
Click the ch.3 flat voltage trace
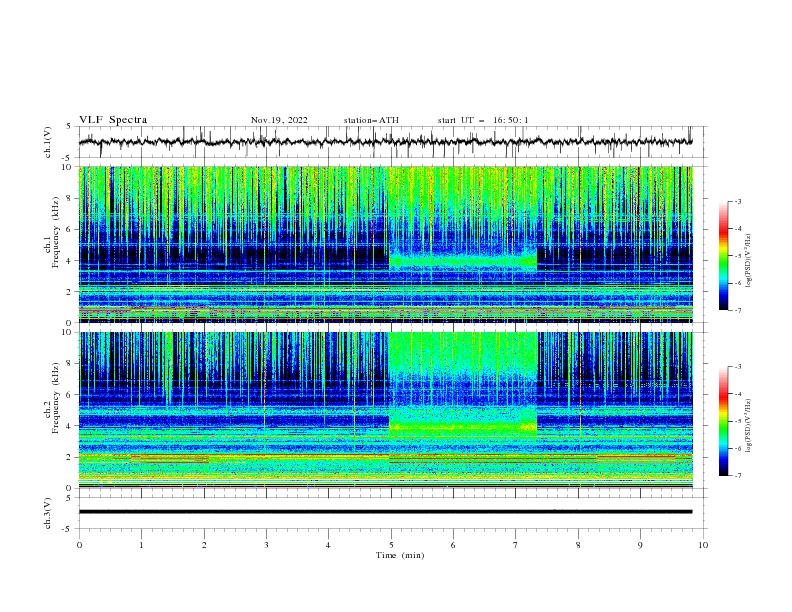pos(385,512)
